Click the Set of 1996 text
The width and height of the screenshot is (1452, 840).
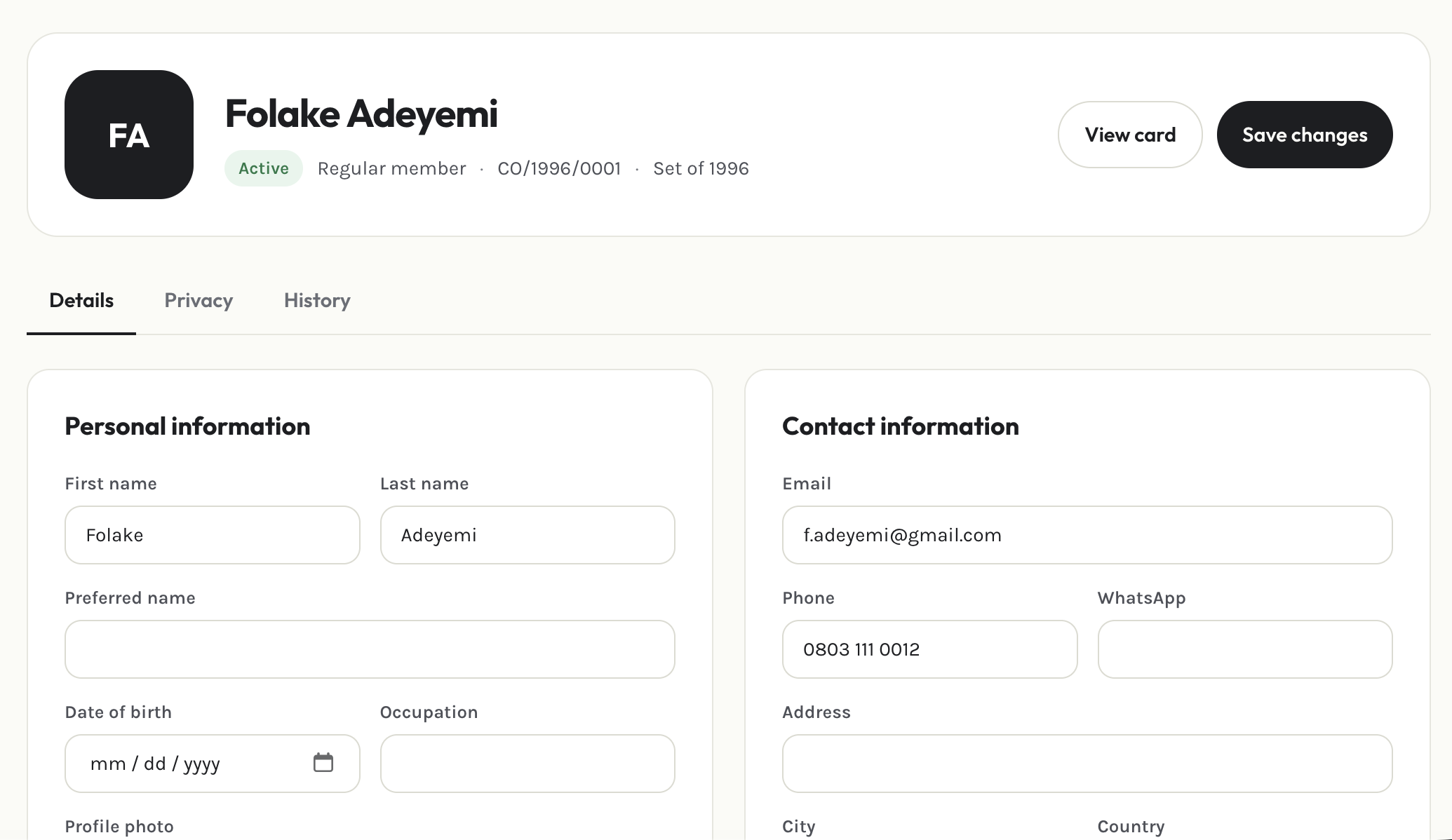tap(701, 168)
